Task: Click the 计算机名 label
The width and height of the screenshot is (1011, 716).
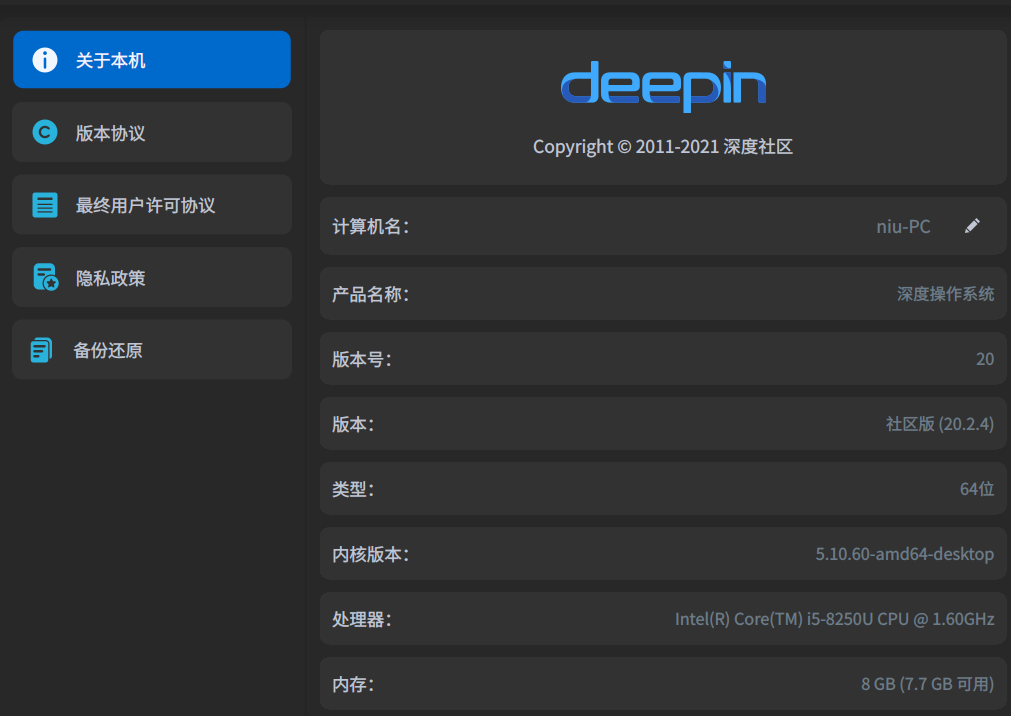Action: (370, 226)
